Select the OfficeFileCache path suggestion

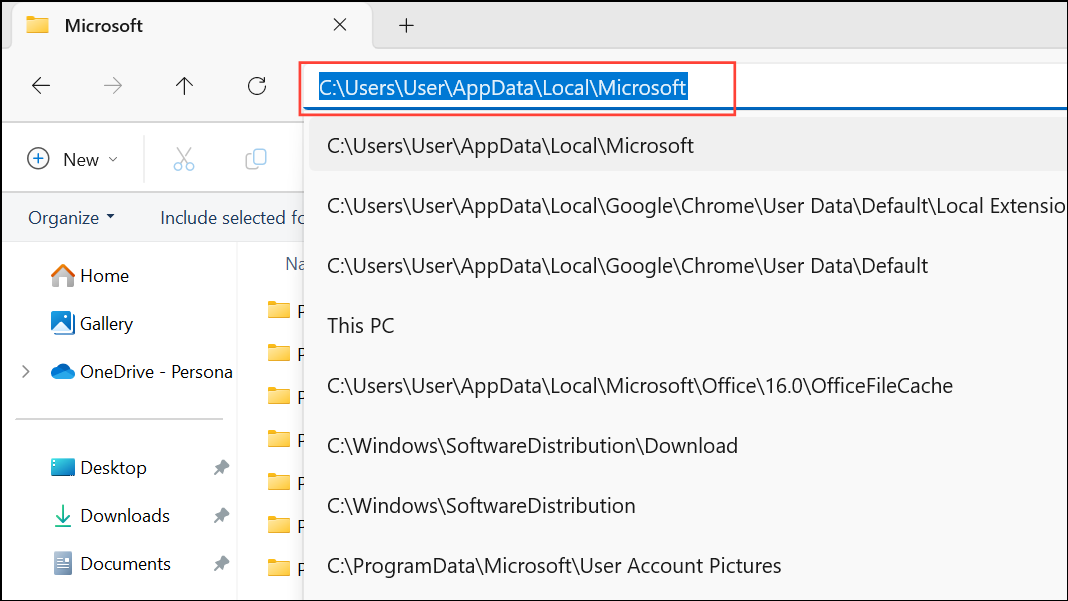pyautogui.click(x=639, y=386)
